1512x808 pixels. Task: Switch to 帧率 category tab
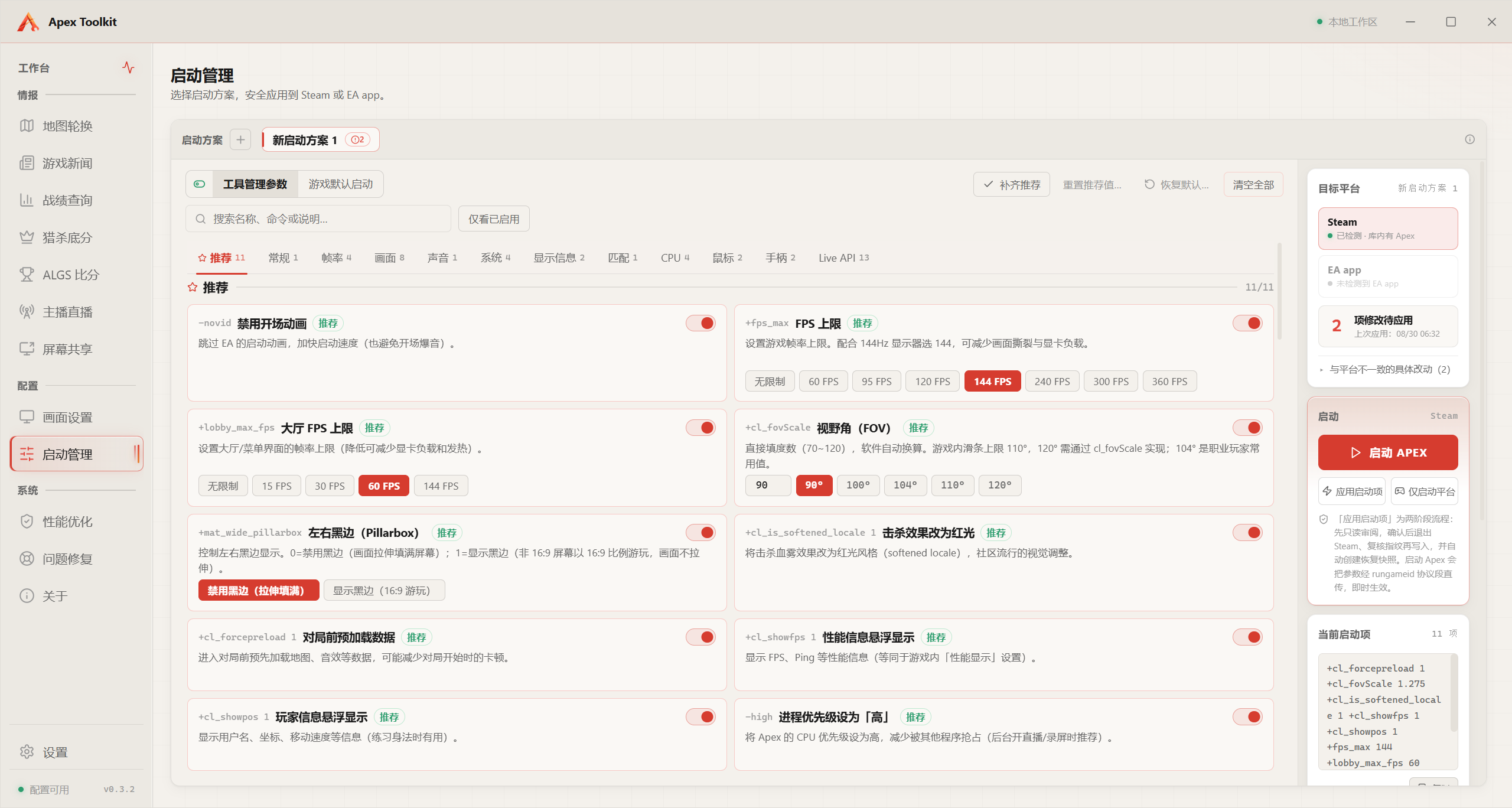click(x=336, y=258)
